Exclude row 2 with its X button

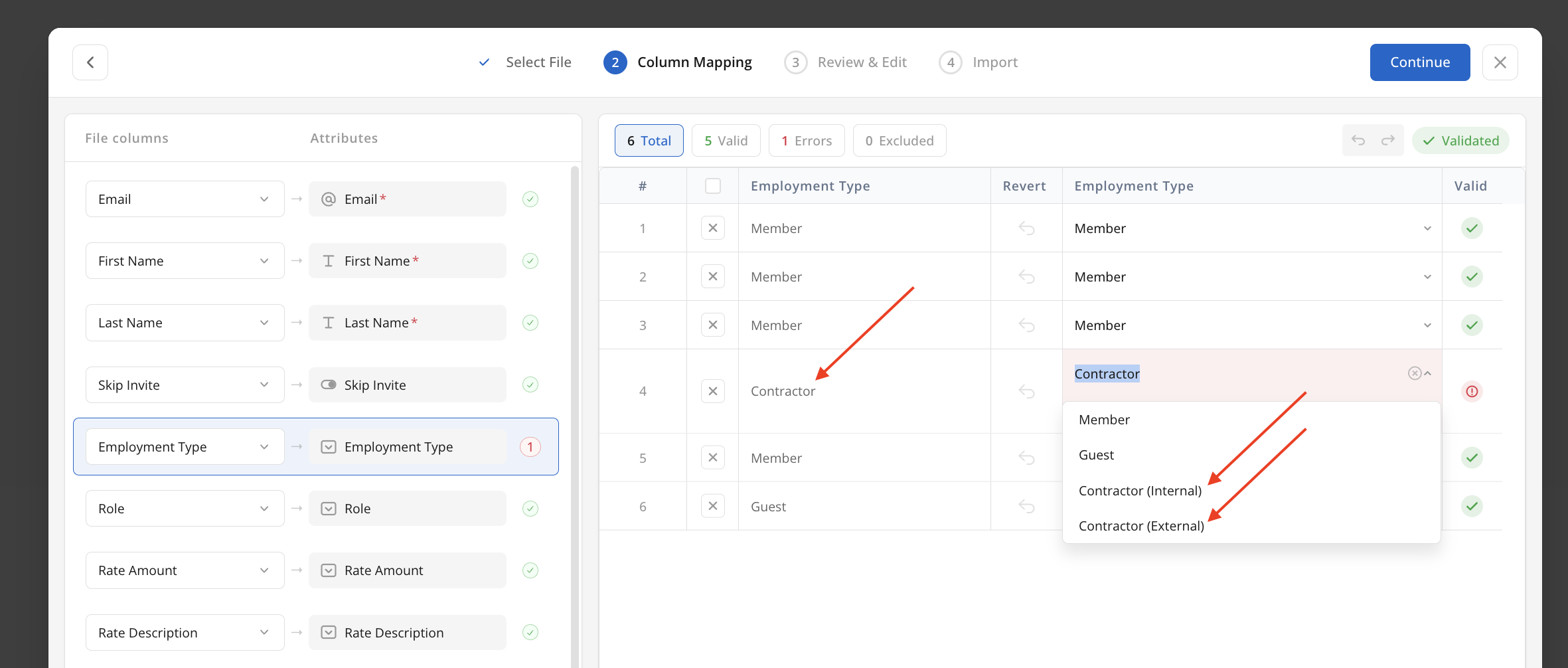(x=712, y=277)
